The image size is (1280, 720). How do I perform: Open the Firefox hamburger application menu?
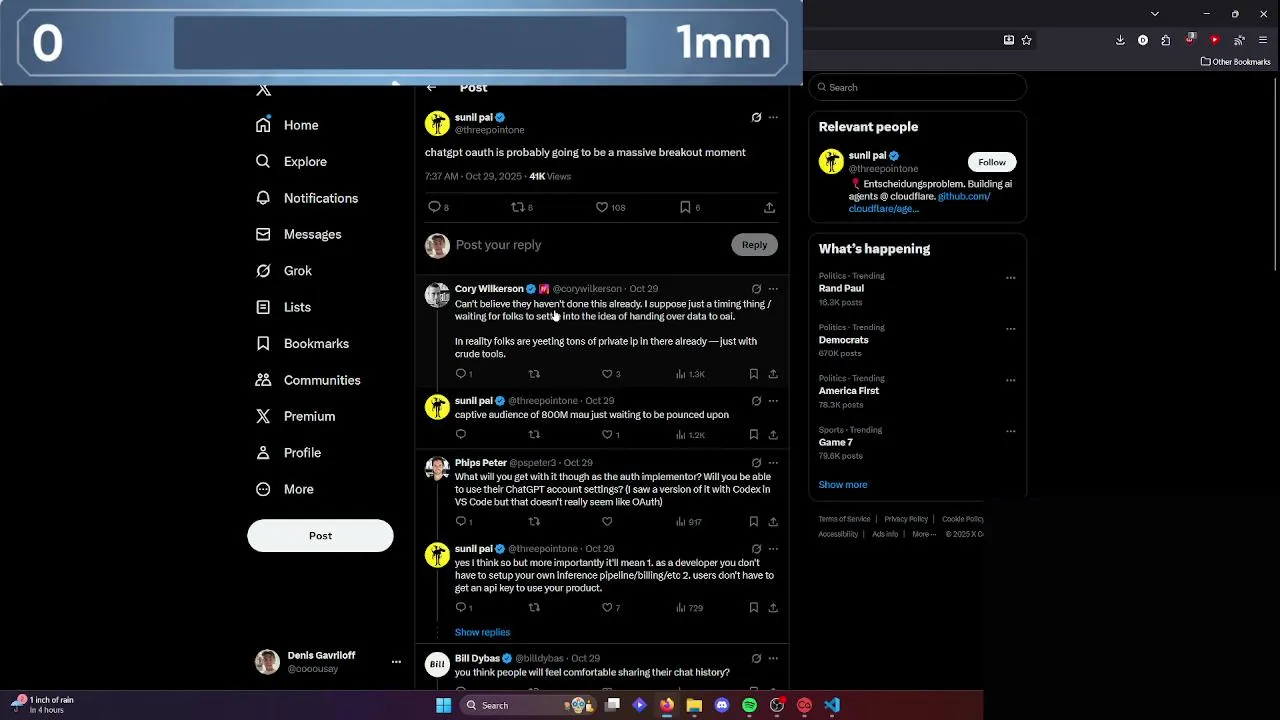click(1264, 40)
